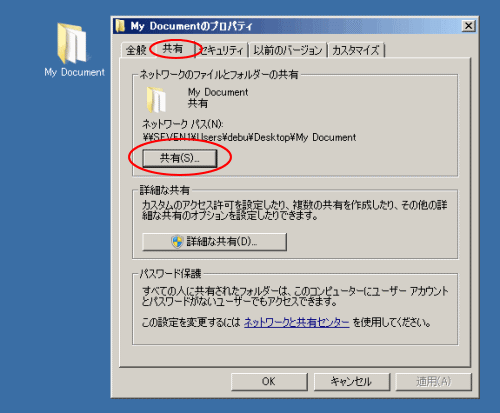Click the network path text for My Document

tap(249, 137)
